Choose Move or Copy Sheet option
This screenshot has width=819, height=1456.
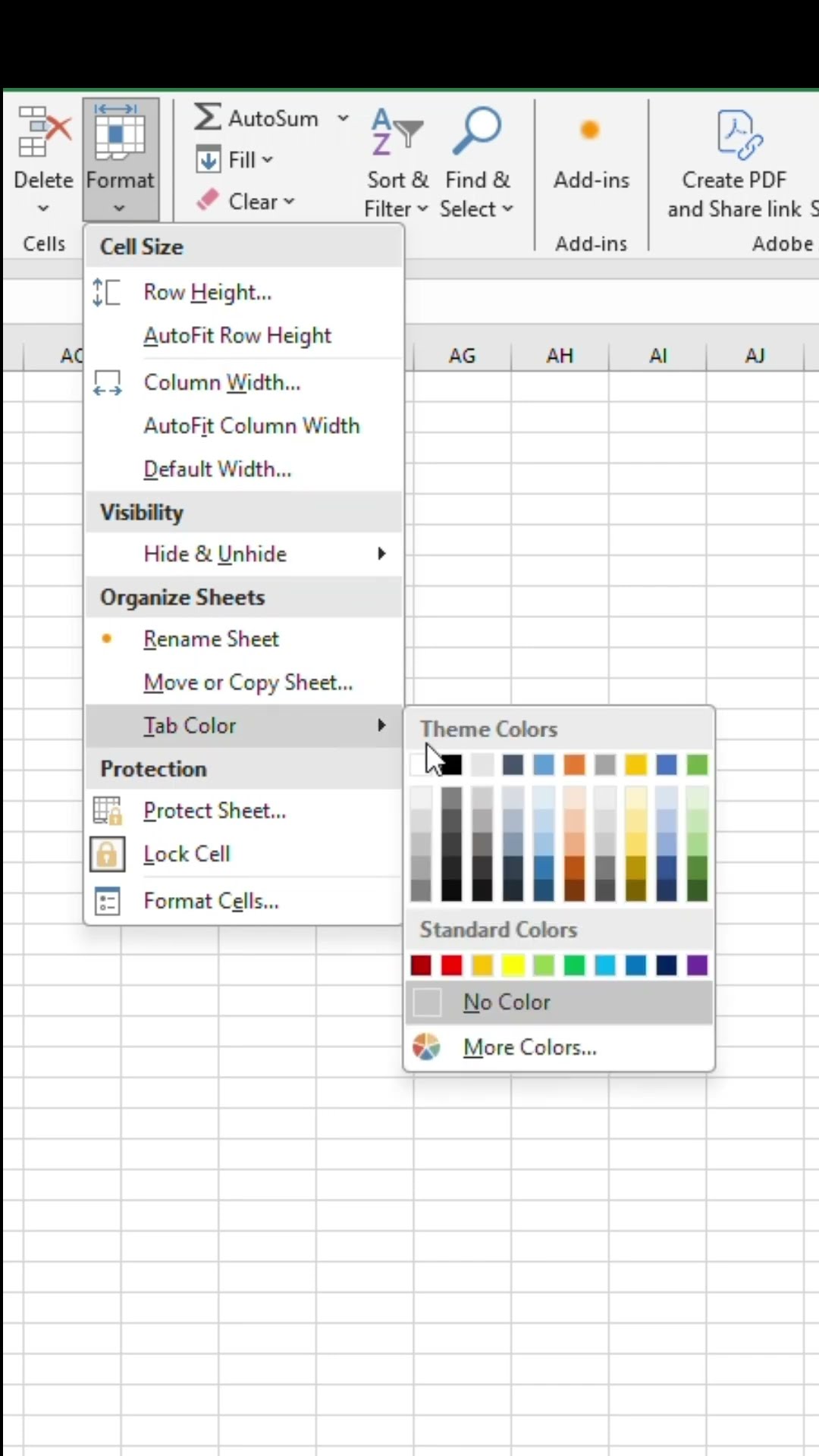click(x=248, y=682)
